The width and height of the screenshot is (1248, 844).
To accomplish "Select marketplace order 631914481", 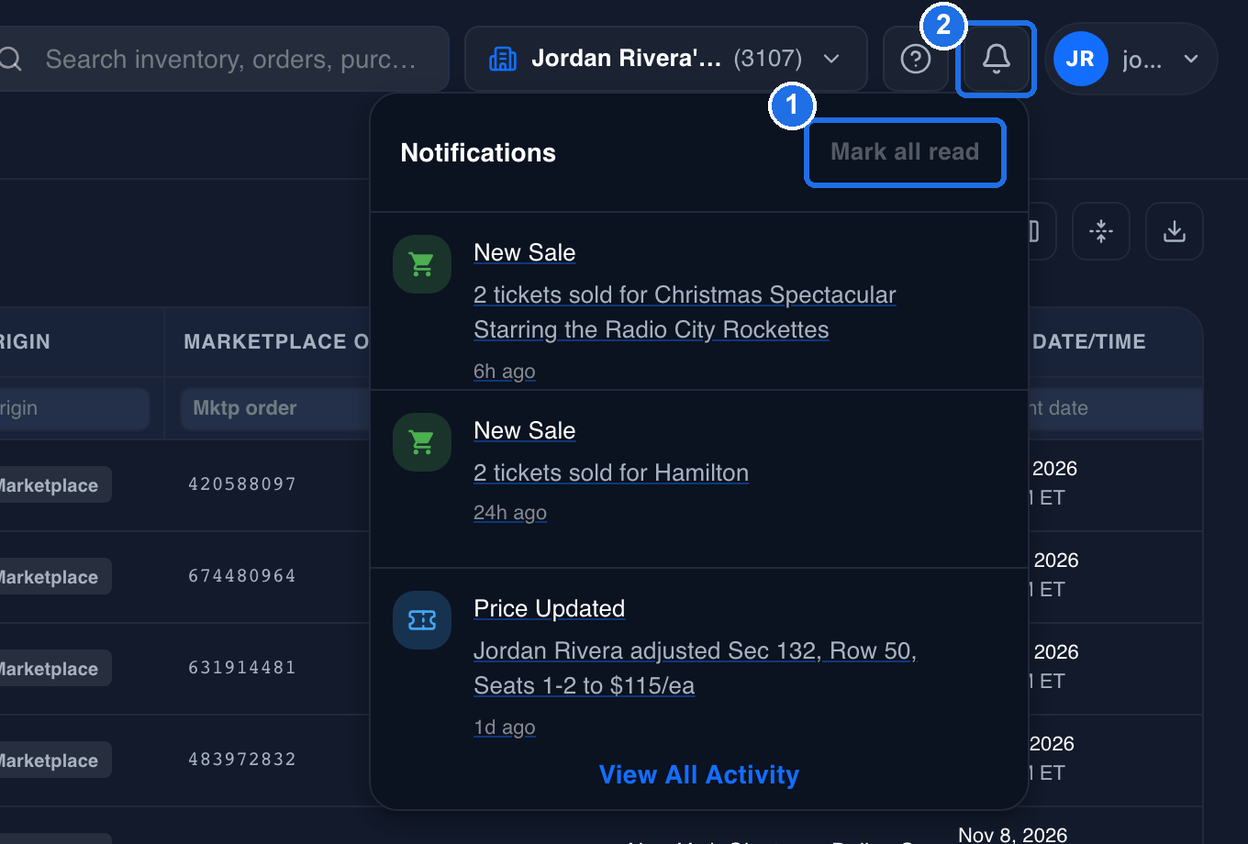I will pos(242,668).
